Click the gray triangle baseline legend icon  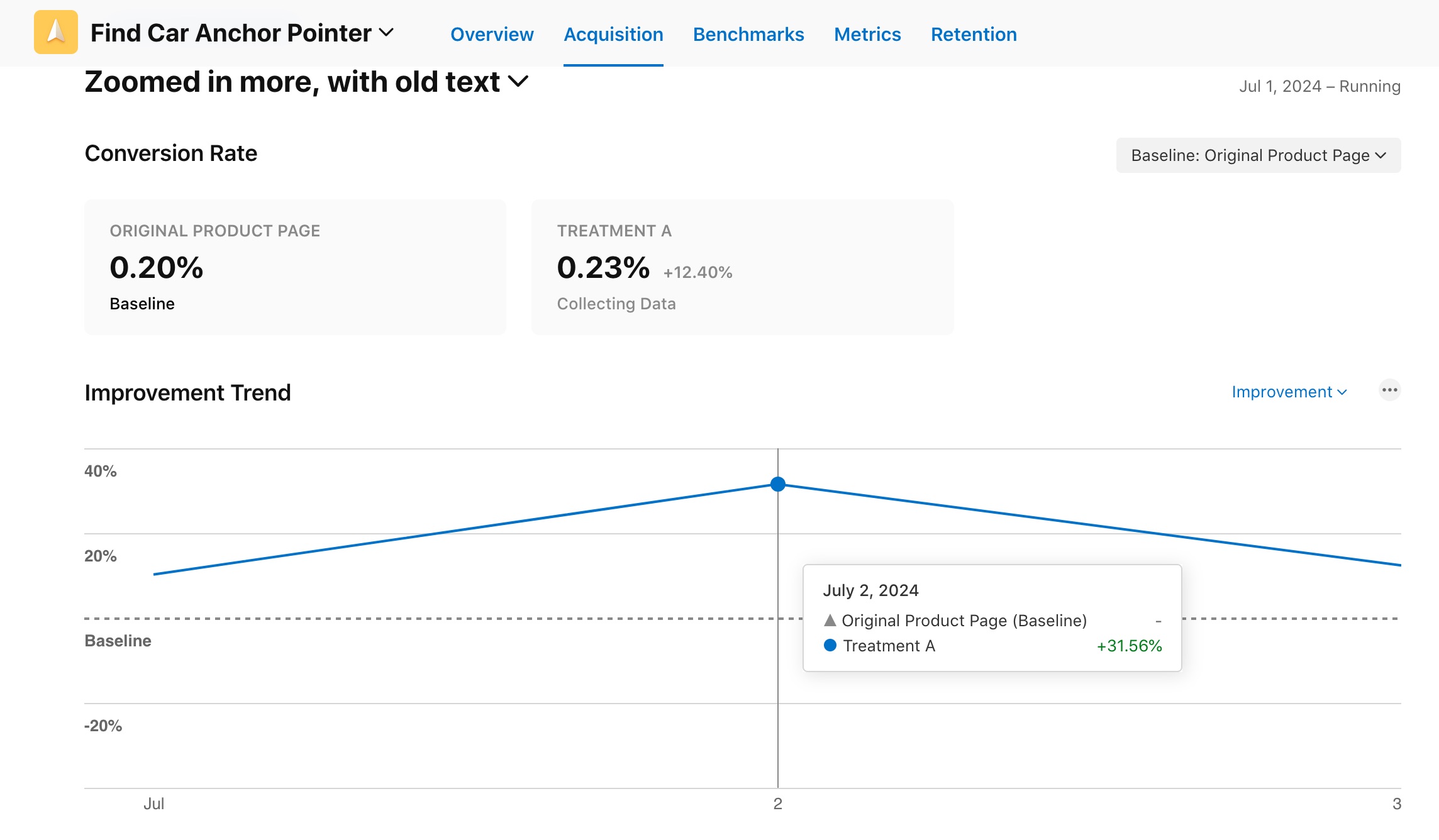[830, 621]
